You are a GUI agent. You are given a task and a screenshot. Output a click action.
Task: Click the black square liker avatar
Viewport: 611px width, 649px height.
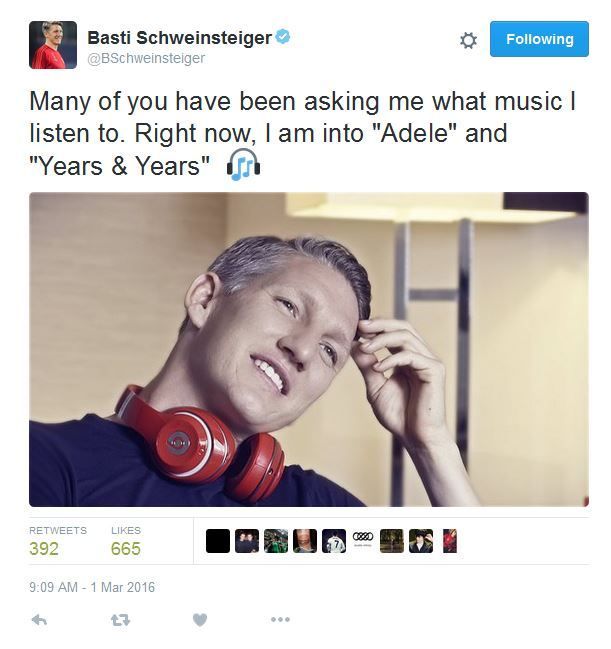[218, 541]
